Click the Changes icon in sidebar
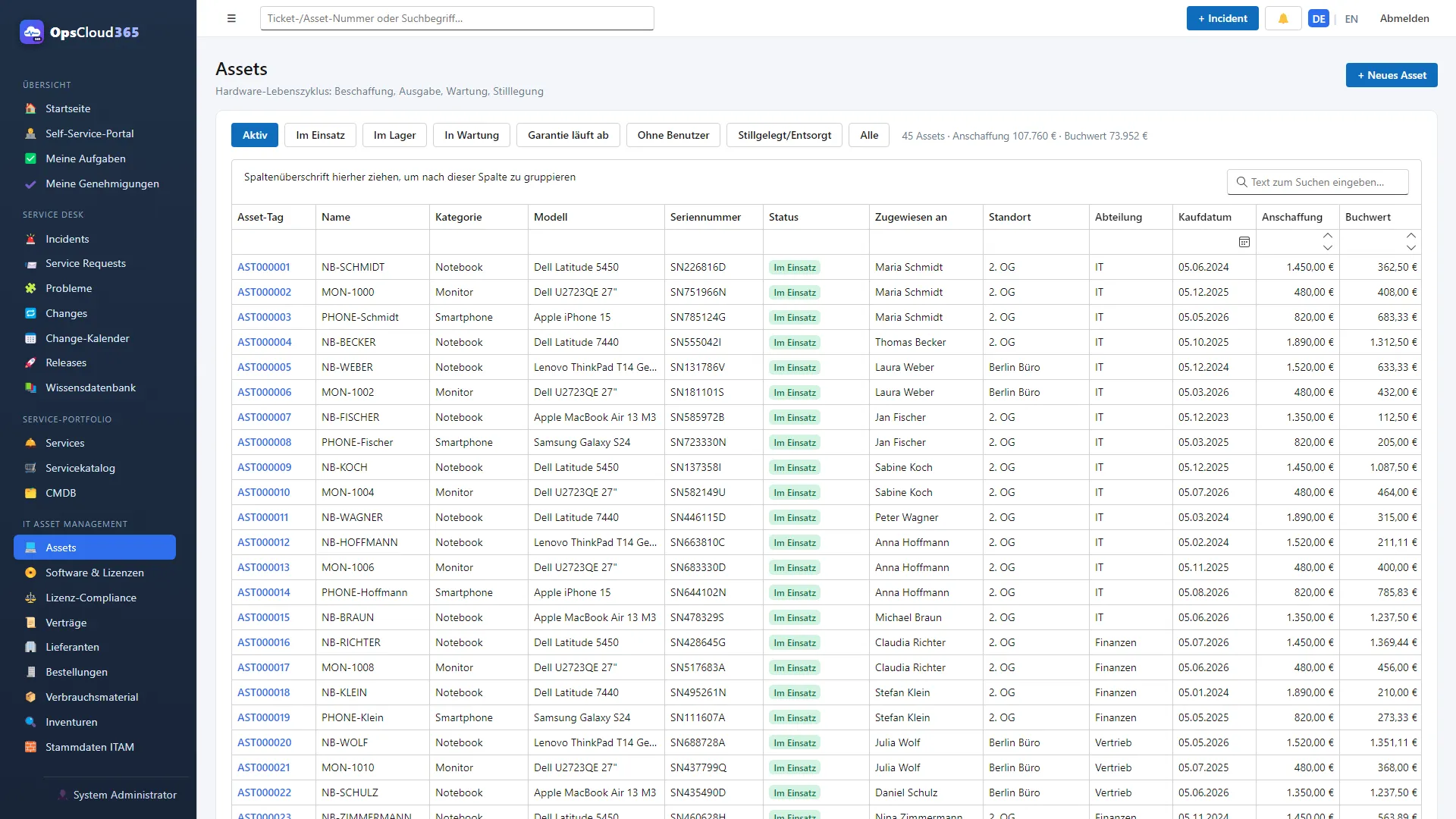 (x=30, y=313)
